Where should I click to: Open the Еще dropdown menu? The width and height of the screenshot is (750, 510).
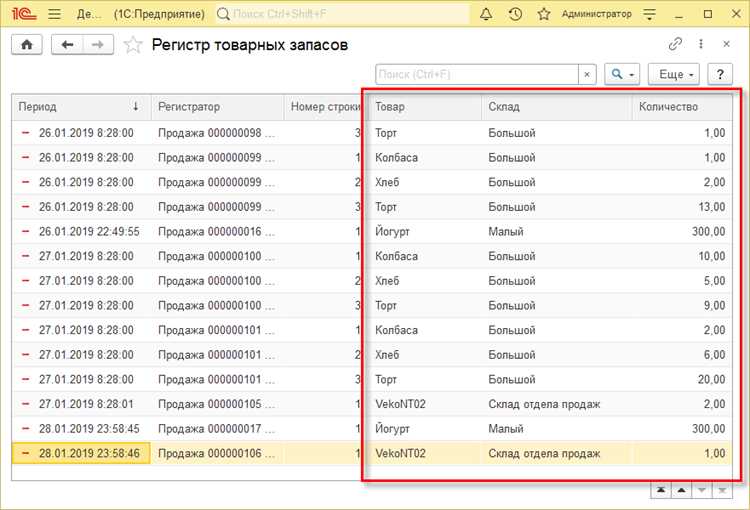tap(673, 75)
